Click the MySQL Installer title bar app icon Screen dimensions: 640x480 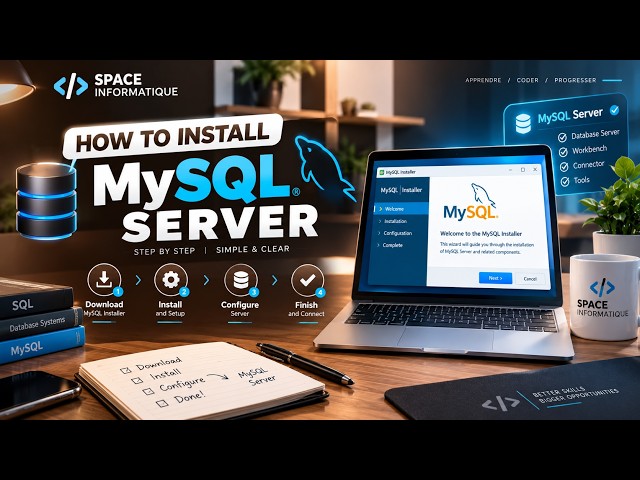[382, 172]
